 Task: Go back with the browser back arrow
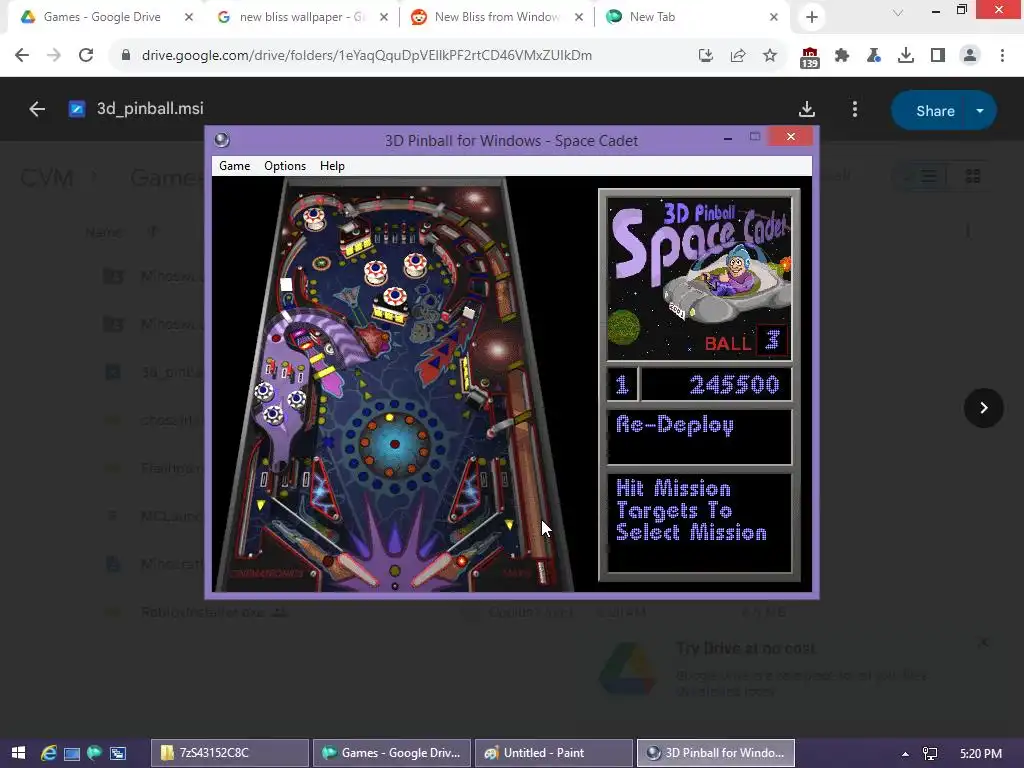[22, 56]
